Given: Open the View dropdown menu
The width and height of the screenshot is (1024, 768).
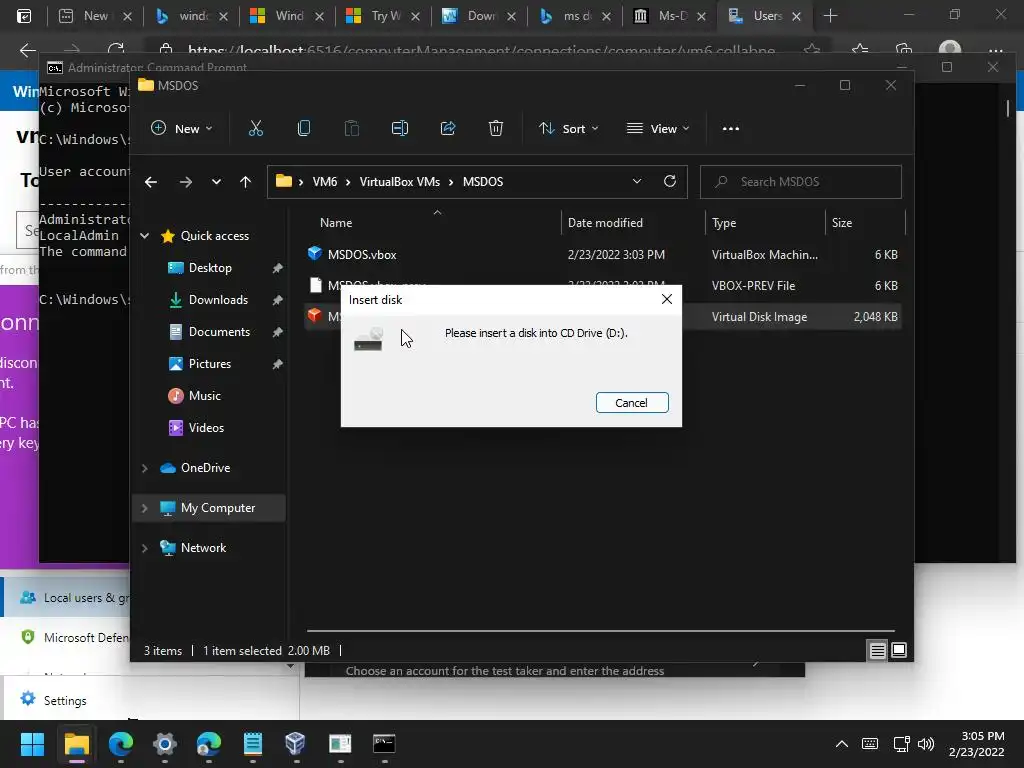Looking at the screenshot, I should click(658, 129).
